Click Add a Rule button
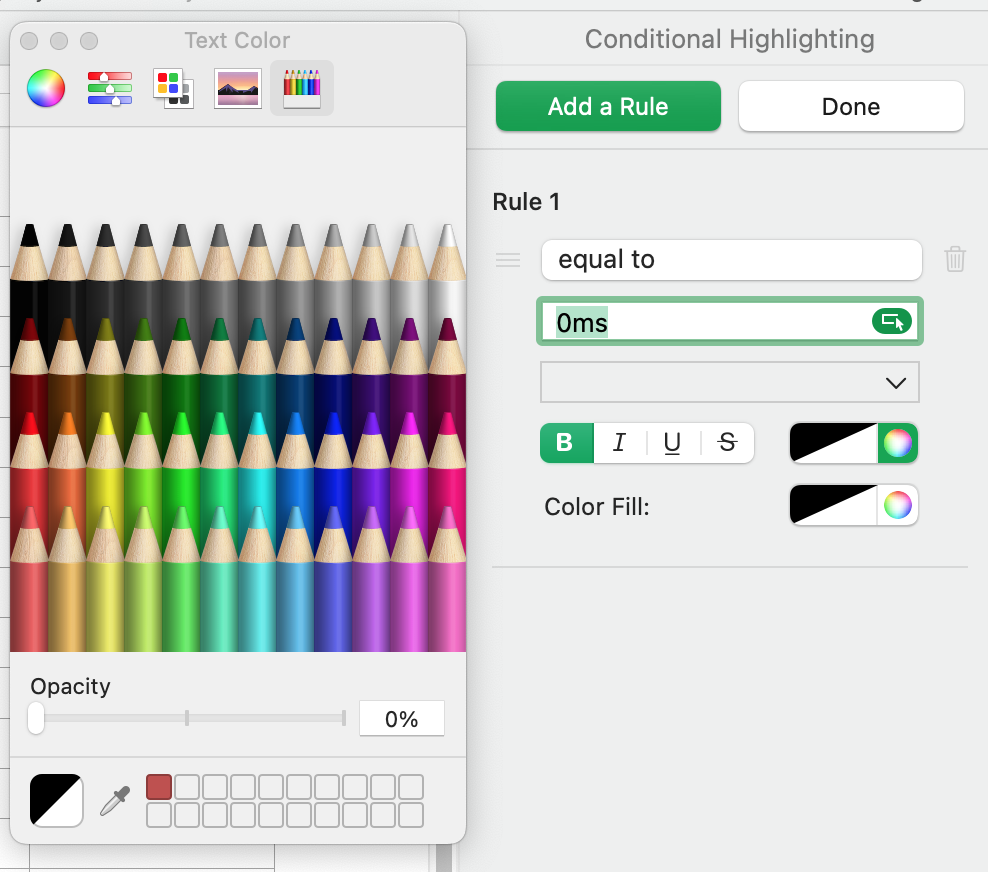The width and height of the screenshot is (988, 872). (x=608, y=106)
